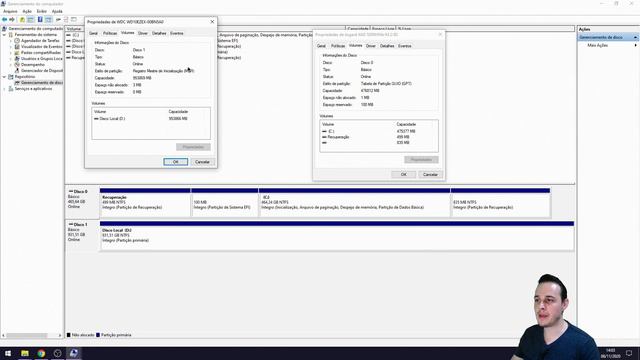Open Agendador de Tarefas in the tree
This screenshot has height=360, width=640.
tap(40, 41)
